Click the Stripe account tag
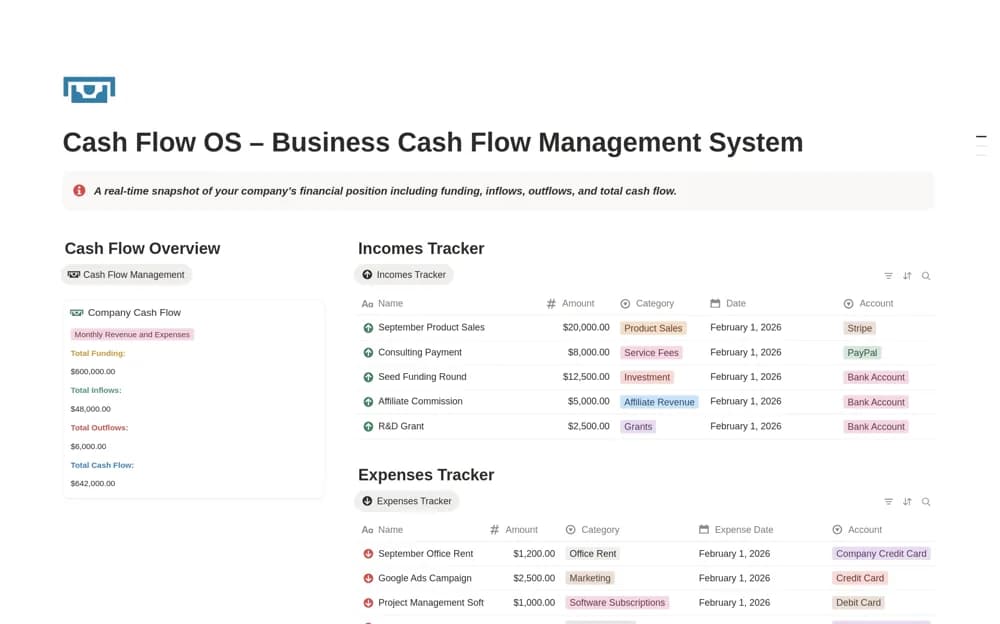 pyautogui.click(x=859, y=328)
